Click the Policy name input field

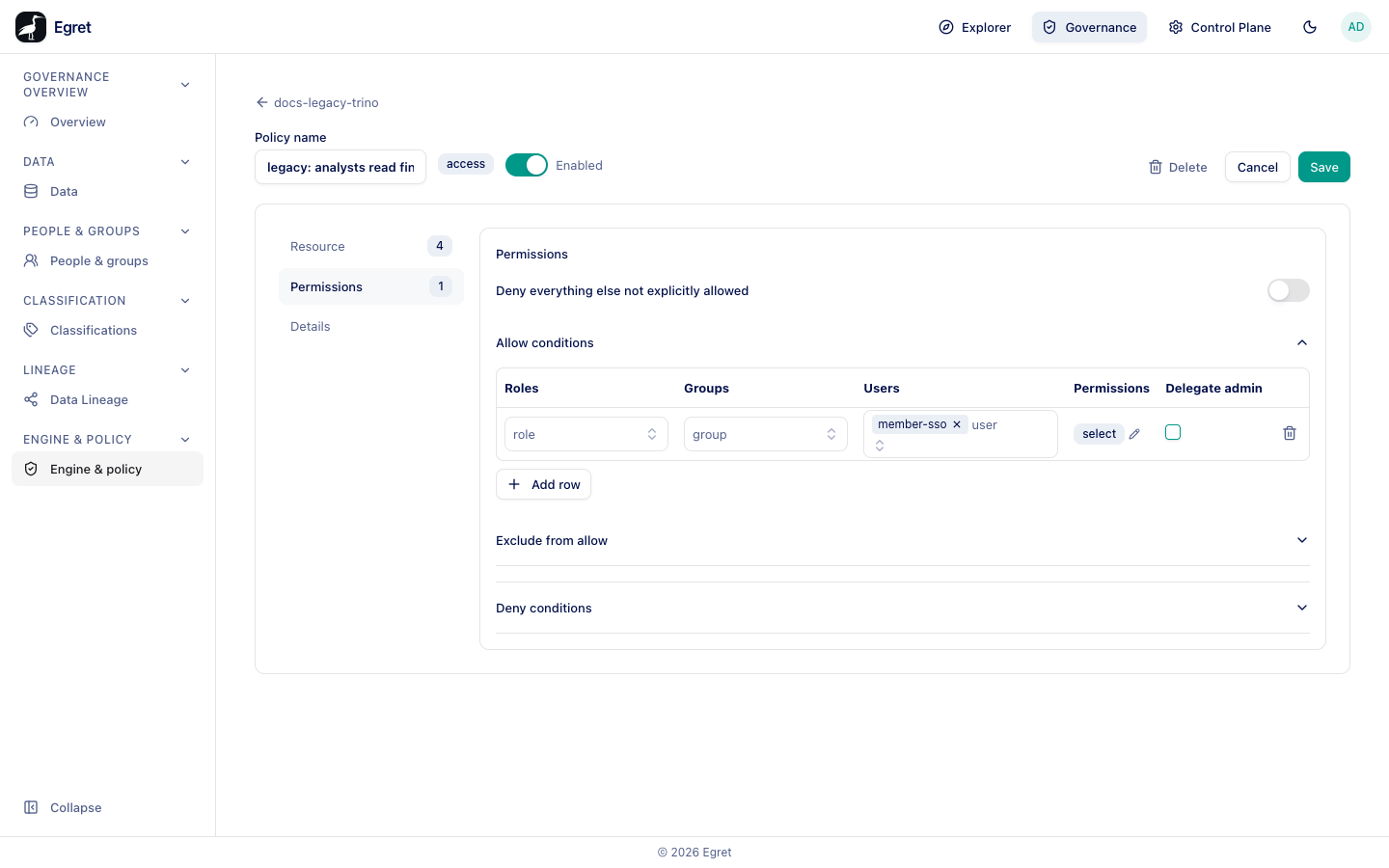pyautogui.click(x=340, y=167)
